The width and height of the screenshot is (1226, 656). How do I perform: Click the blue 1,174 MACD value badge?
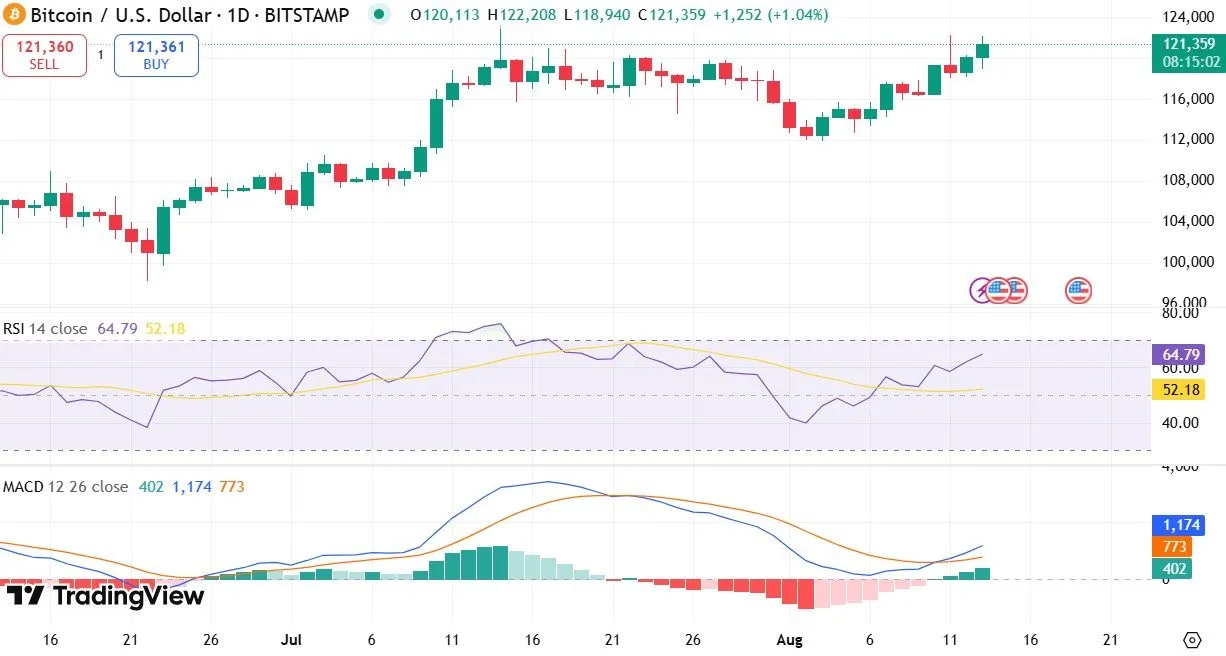(x=1180, y=524)
